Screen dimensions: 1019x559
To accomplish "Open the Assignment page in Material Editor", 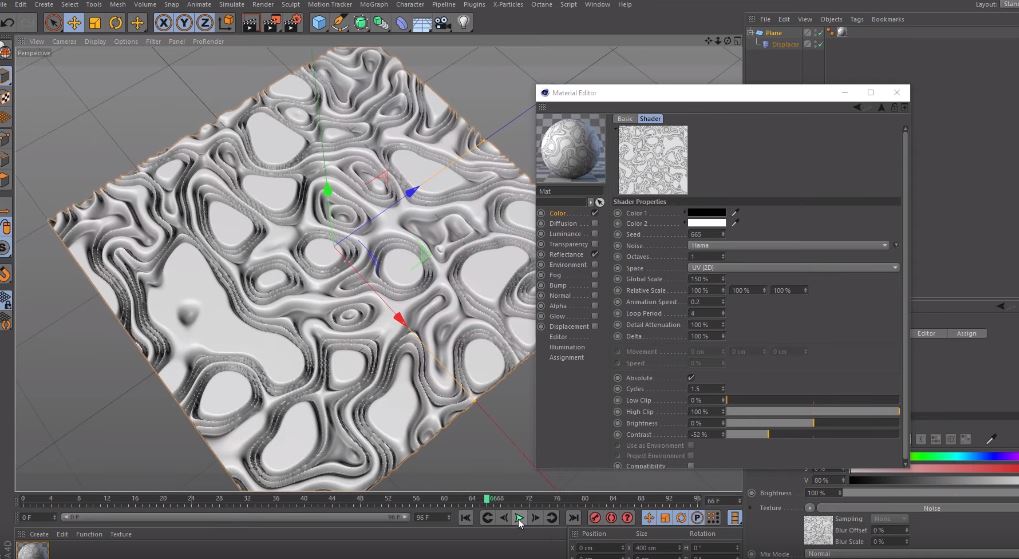I will (x=567, y=358).
